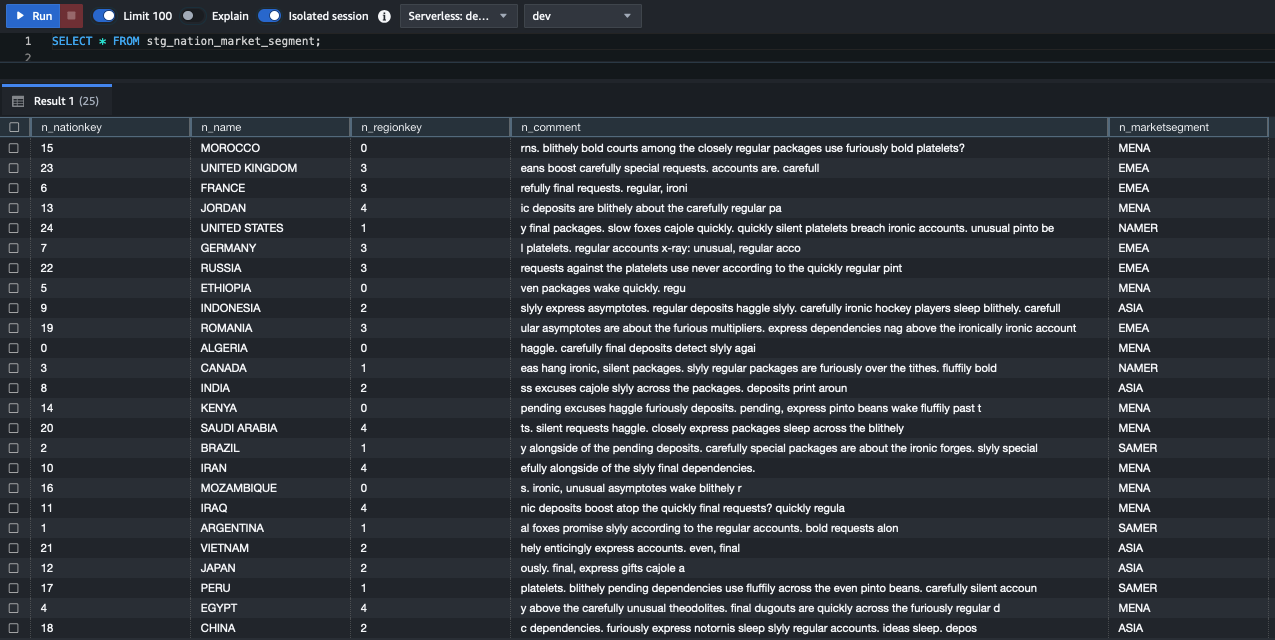Select the ETHIOPIA row checkbox

14,288
